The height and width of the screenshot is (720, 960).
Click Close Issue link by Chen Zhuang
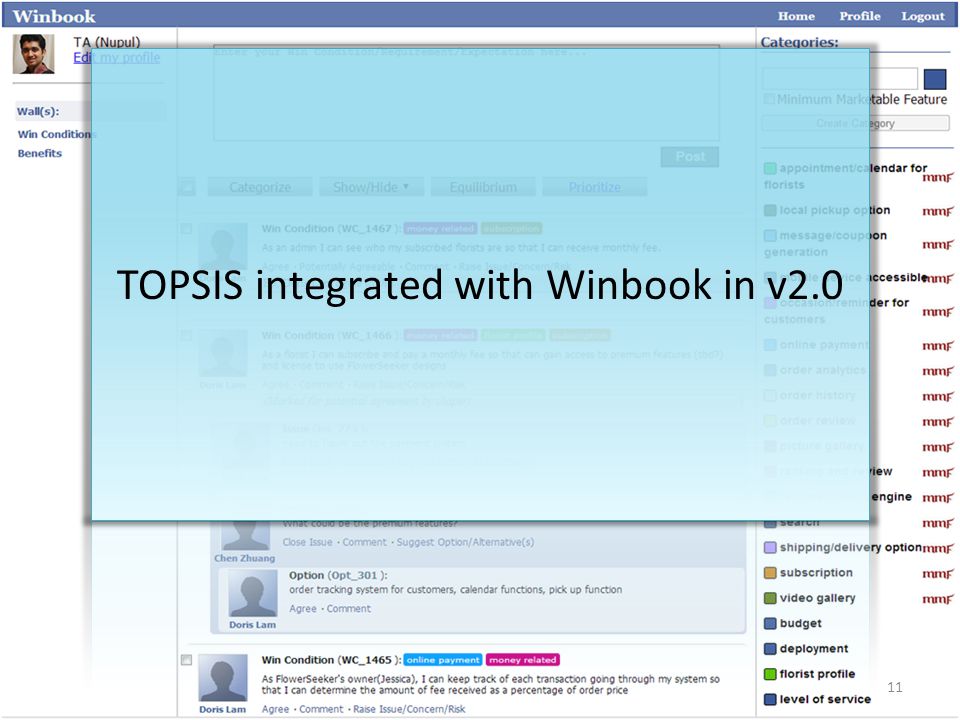point(307,542)
